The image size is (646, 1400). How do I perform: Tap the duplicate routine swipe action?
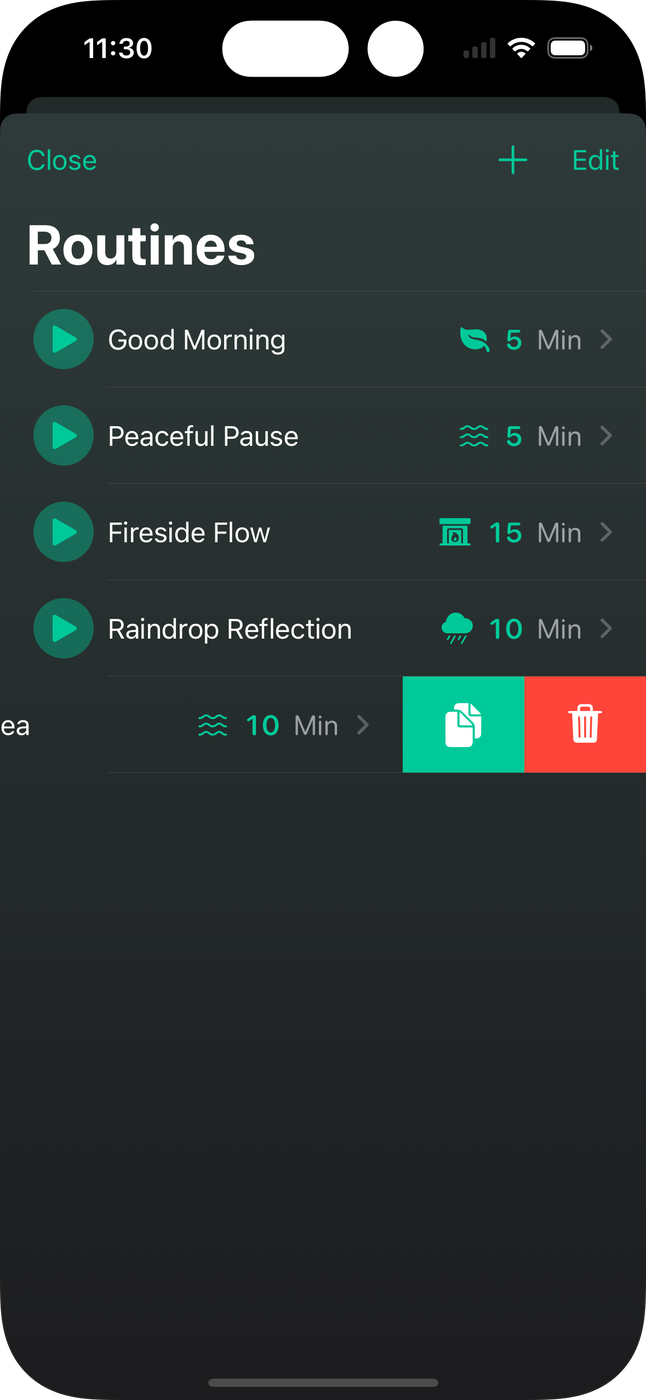coord(463,725)
